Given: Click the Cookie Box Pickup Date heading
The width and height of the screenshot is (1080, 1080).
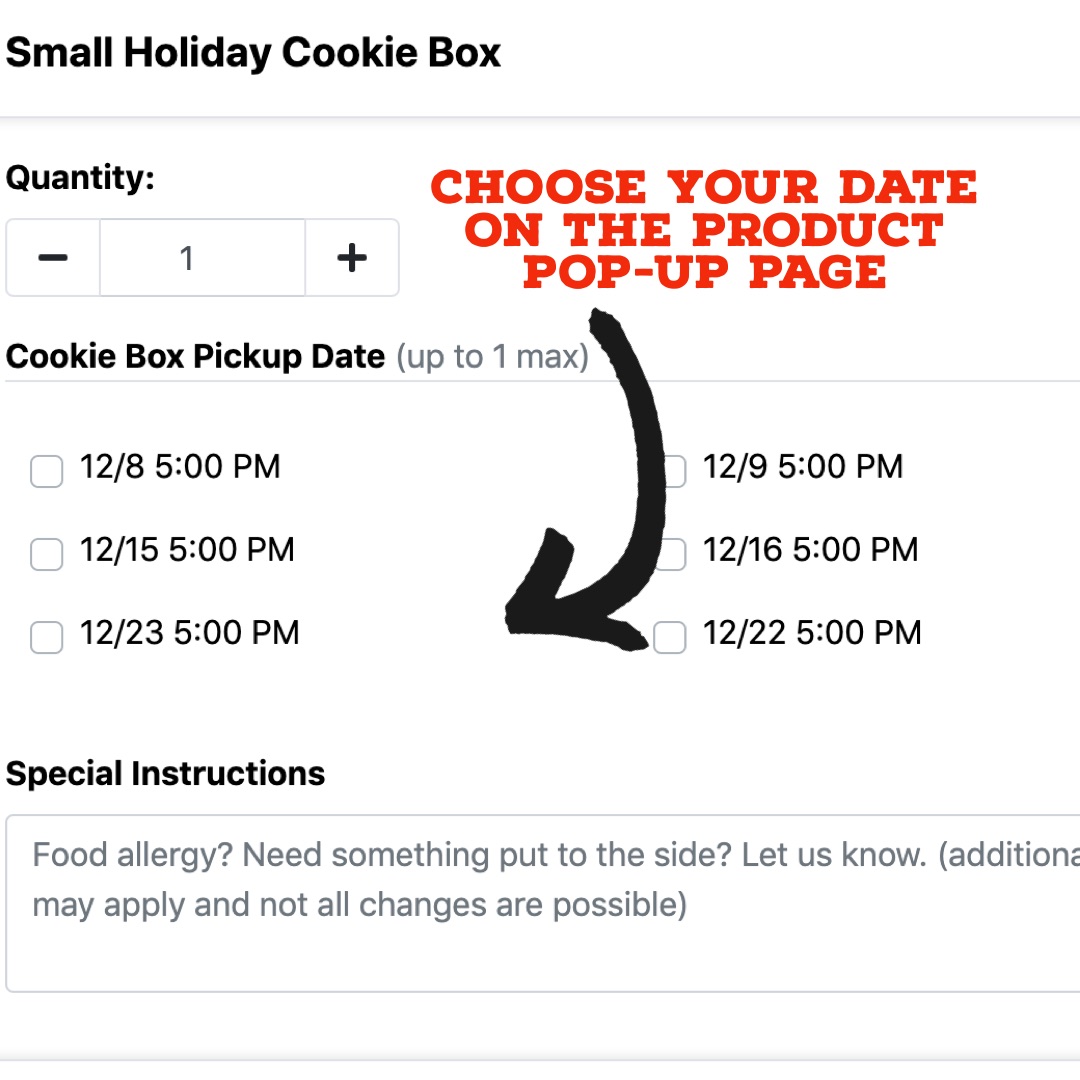Looking at the screenshot, I should 195,356.
